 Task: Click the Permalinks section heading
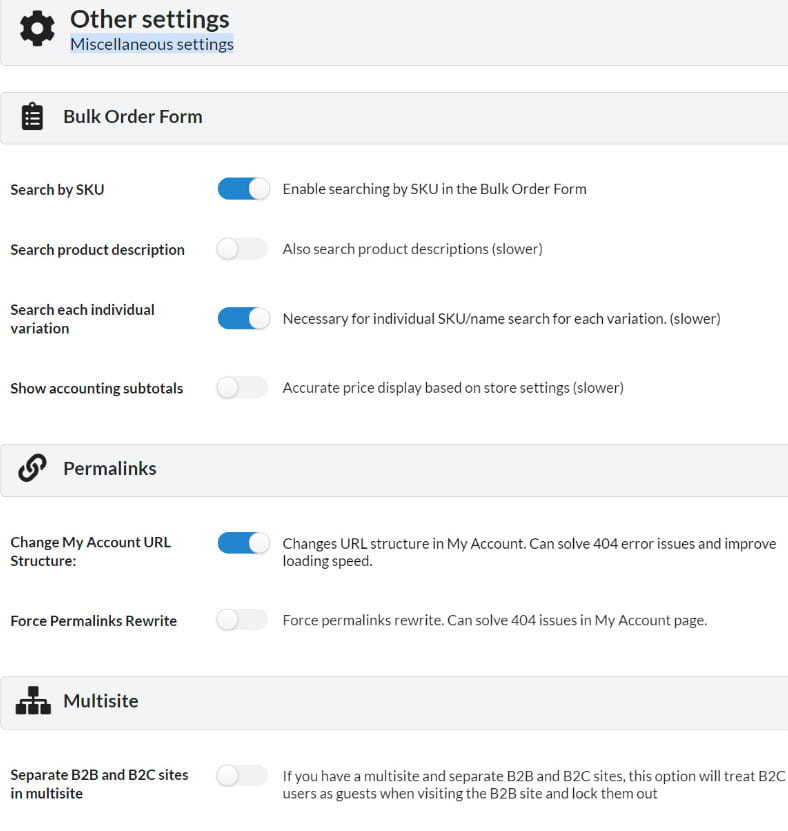click(110, 468)
